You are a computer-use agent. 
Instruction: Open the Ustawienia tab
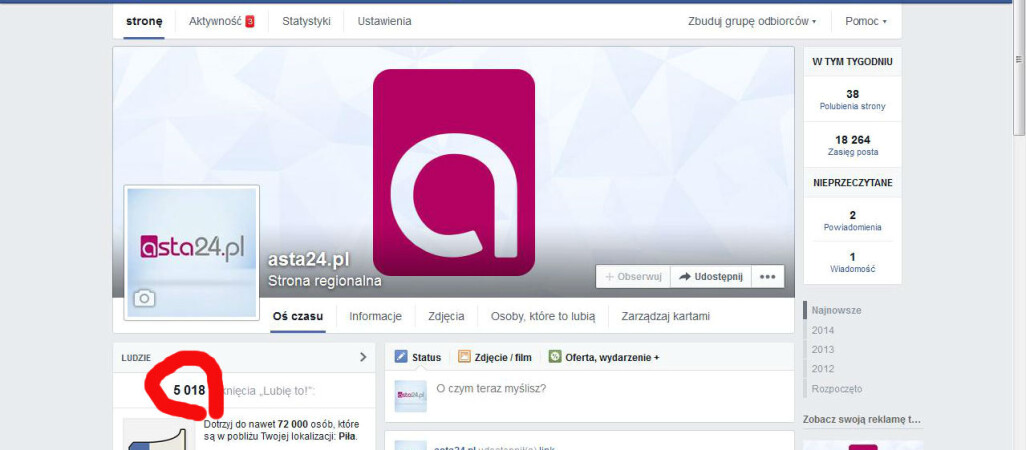pos(384,21)
